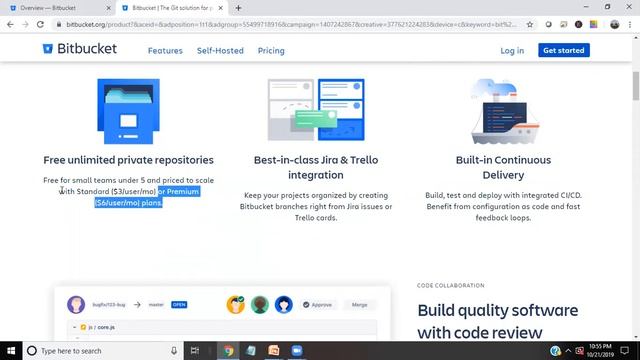Go to the Pricing page
640x360 pixels.
(x=271, y=51)
